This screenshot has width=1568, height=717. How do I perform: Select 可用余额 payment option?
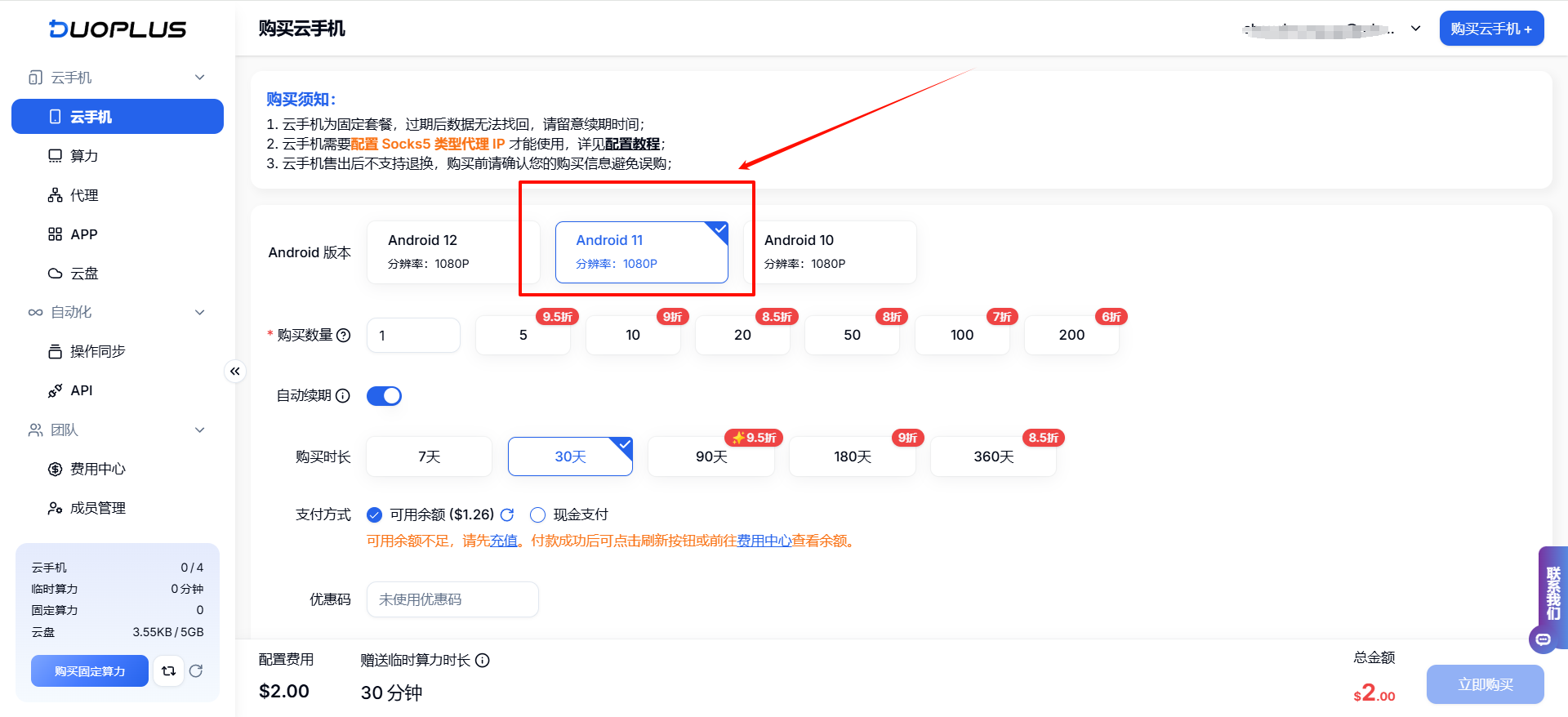click(x=375, y=514)
